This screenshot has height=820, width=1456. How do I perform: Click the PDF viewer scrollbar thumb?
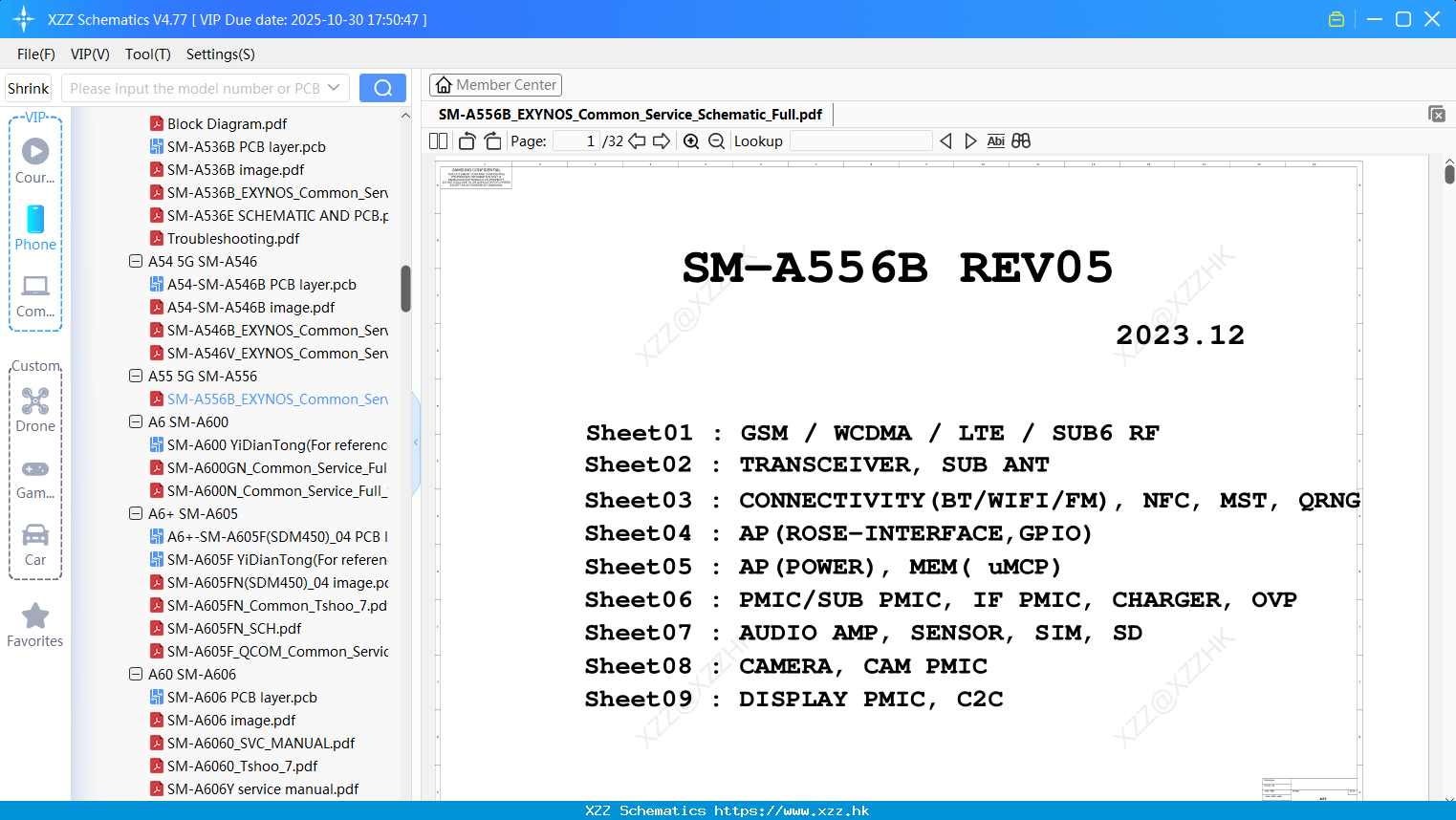click(1449, 174)
